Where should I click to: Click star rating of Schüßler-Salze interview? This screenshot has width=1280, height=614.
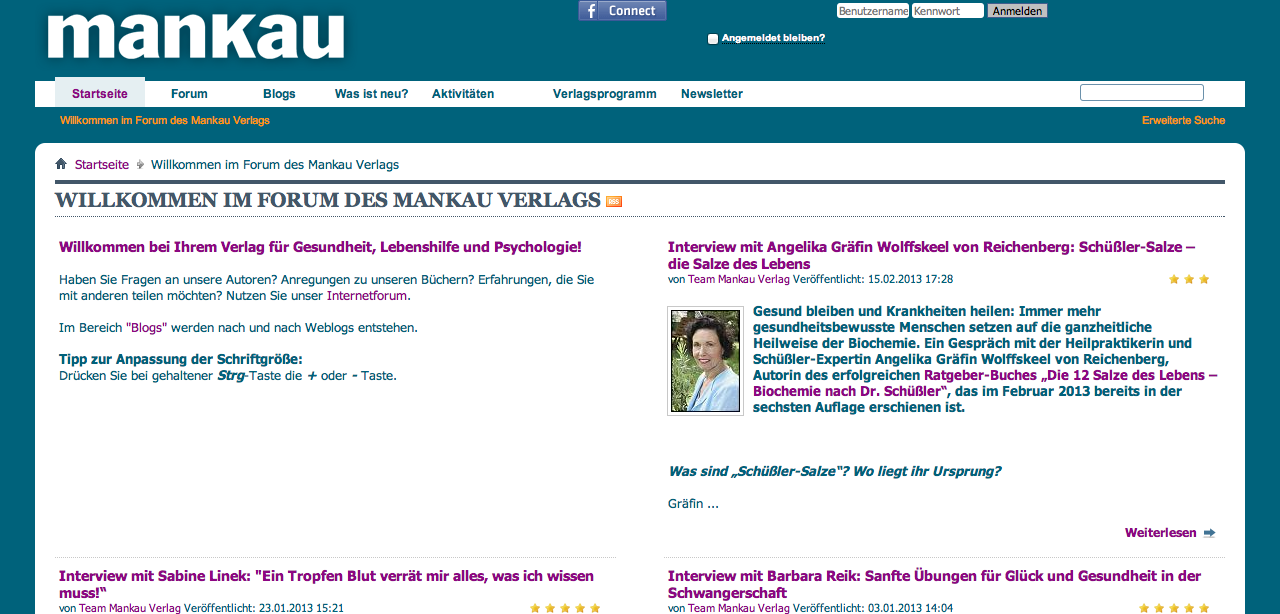click(1189, 280)
